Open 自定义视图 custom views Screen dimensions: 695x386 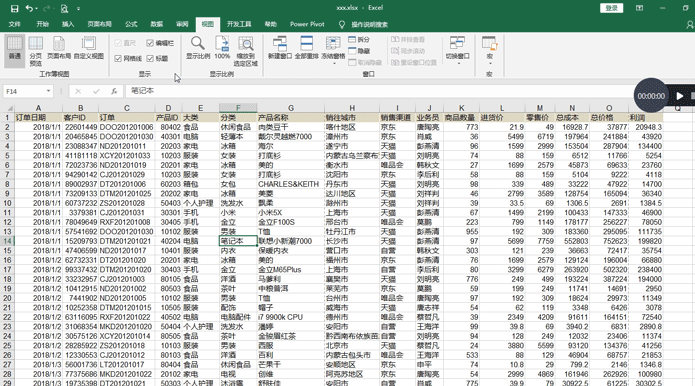pos(89,48)
